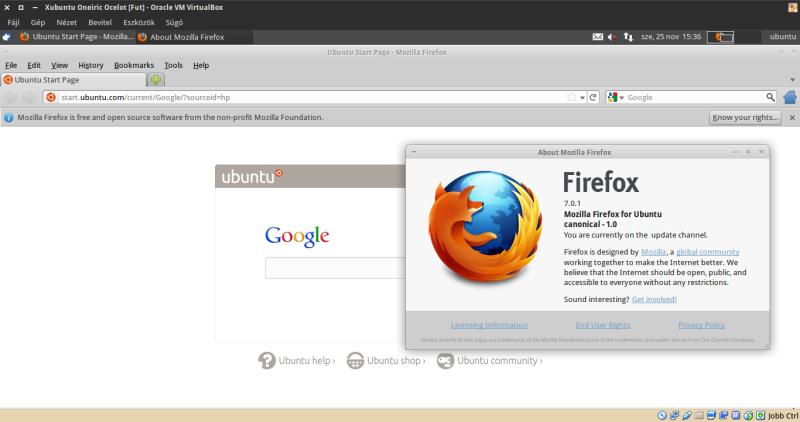The image size is (800, 422).
Task: Click the Google logo on the start page
Action: 297,236
